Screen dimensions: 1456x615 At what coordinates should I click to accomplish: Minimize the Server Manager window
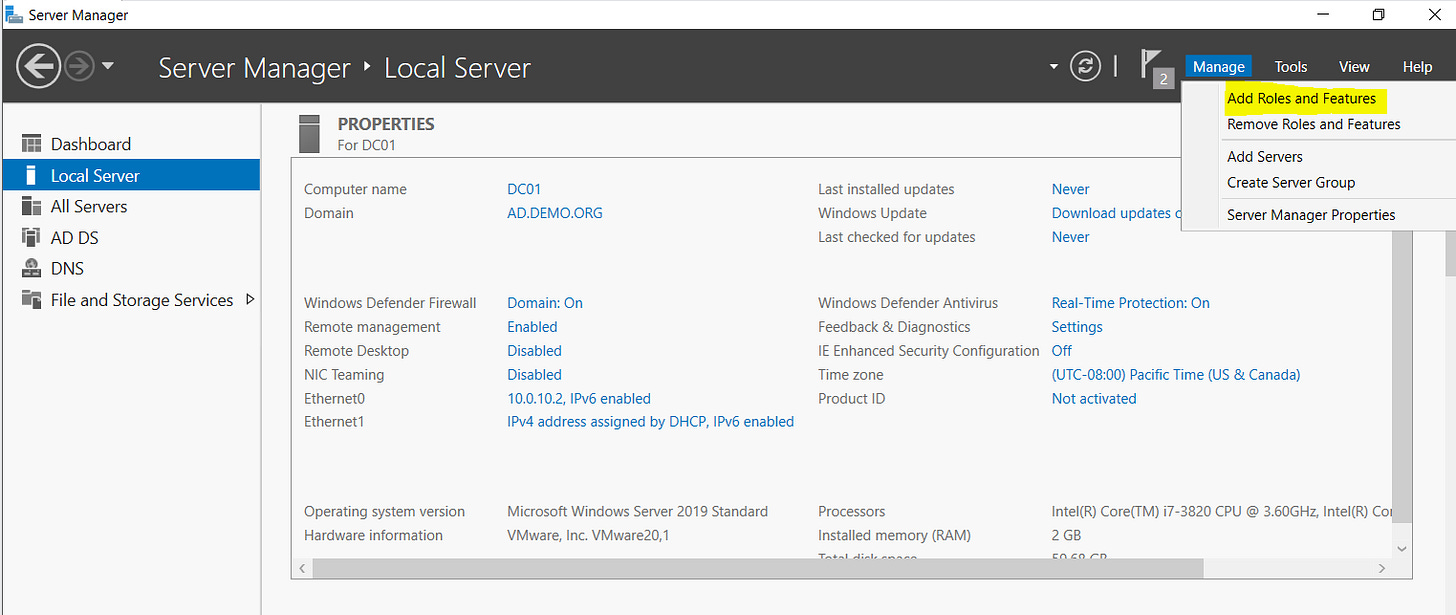[x=1322, y=15]
